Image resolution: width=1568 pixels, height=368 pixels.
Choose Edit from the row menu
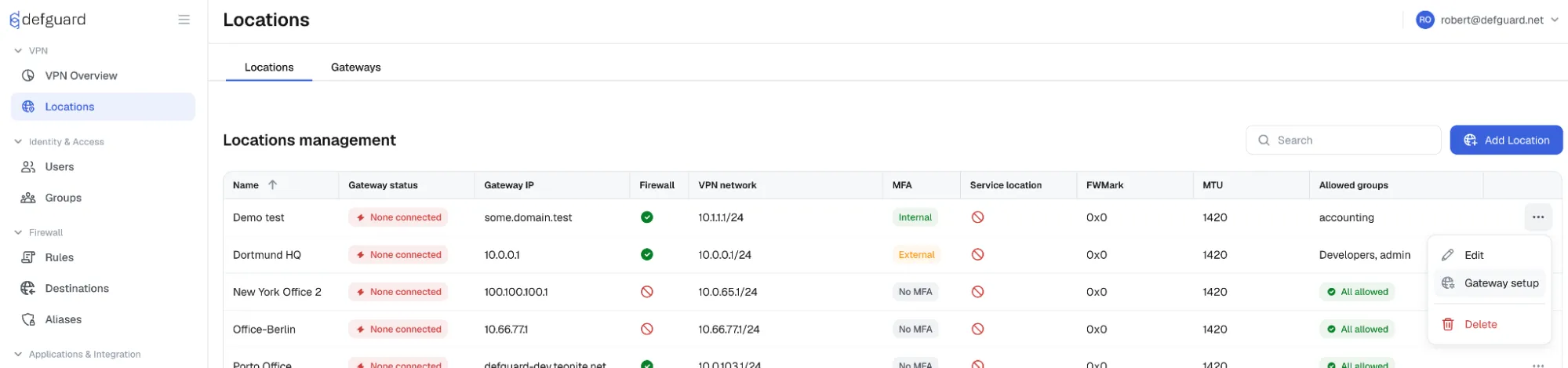point(1489,255)
